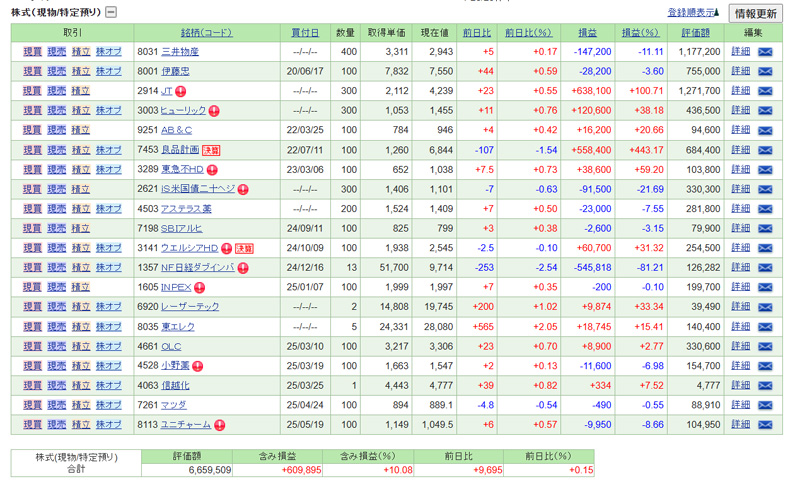The width and height of the screenshot is (800, 484).
Task: Open 詳細 for ユニチャーム row
Action: pos(740,425)
